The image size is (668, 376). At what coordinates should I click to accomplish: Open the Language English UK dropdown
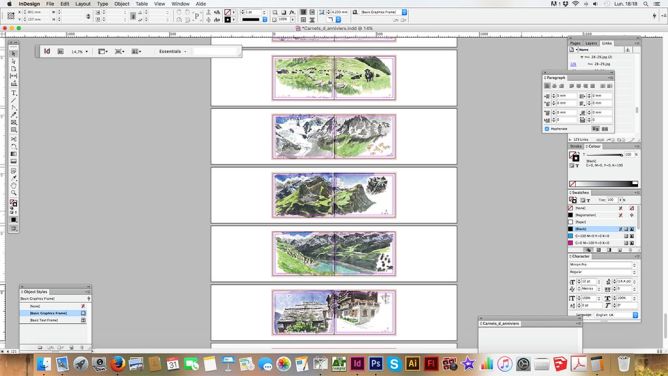pyautogui.click(x=616, y=315)
